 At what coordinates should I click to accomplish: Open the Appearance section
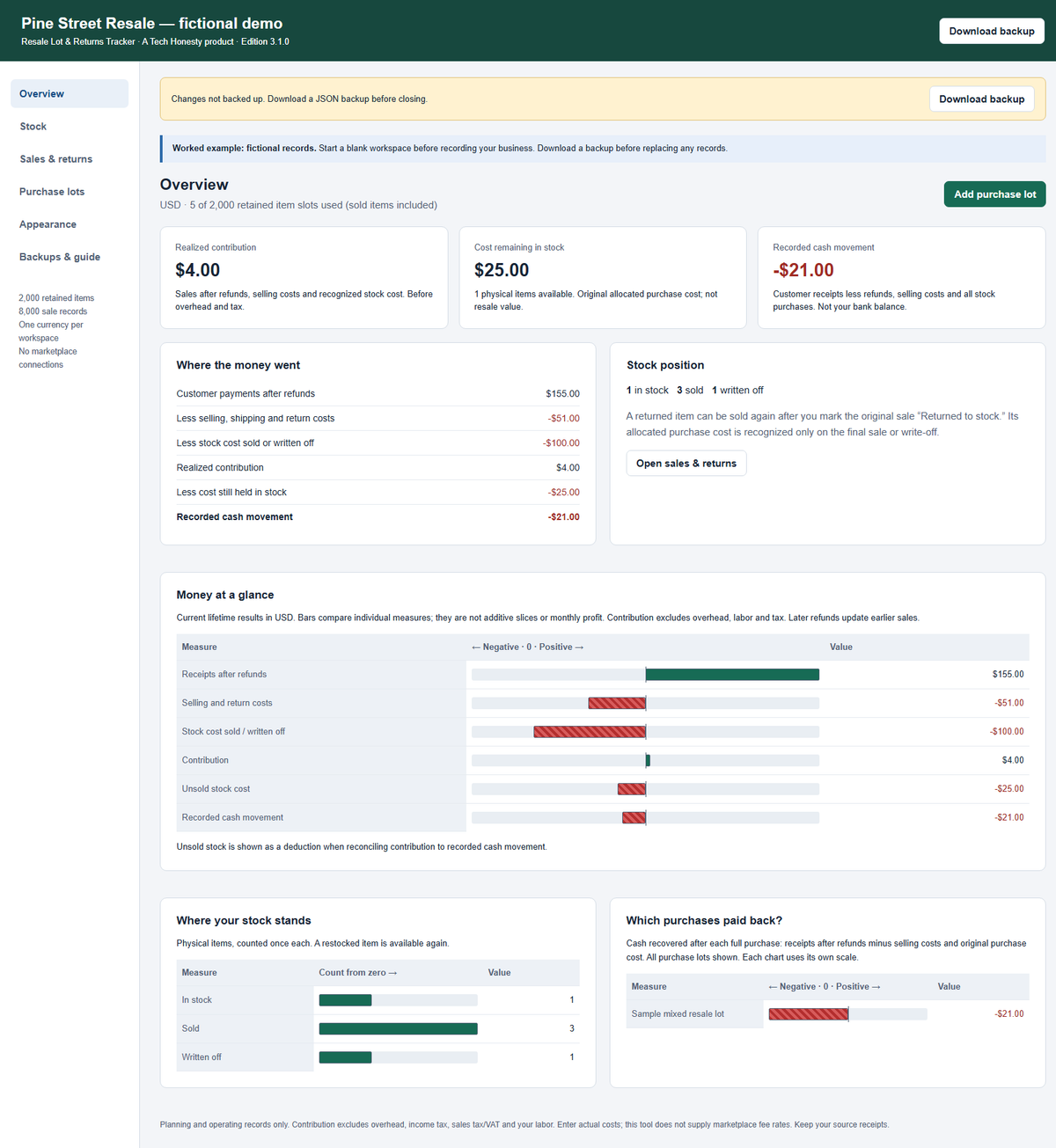(x=70, y=224)
